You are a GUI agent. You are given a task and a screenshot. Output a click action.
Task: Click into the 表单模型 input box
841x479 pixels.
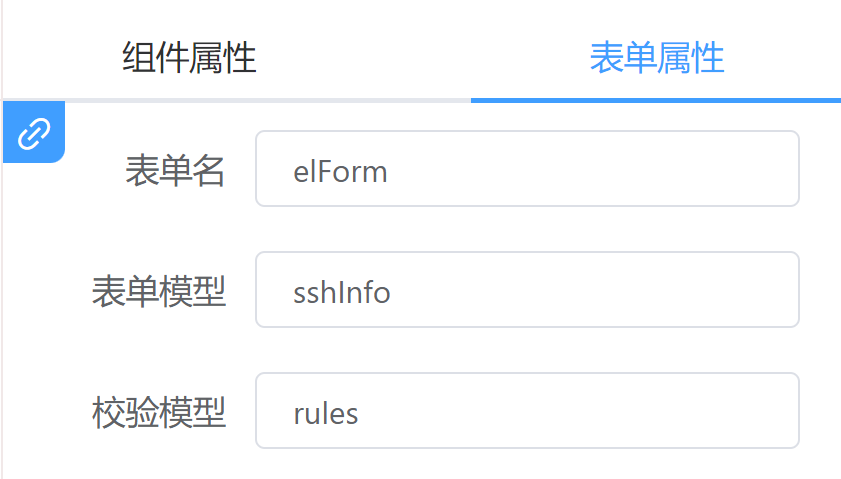click(527, 290)
